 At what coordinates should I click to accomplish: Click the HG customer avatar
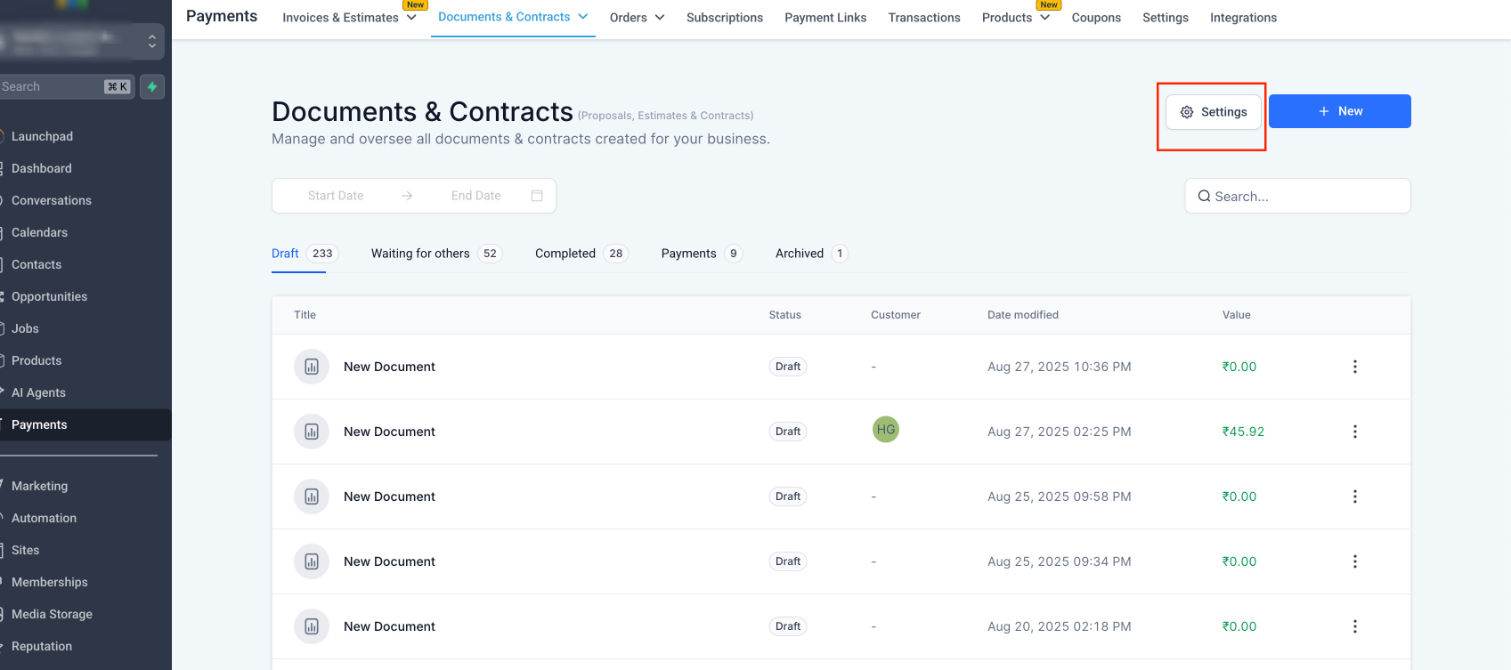[x=885, y=430]
